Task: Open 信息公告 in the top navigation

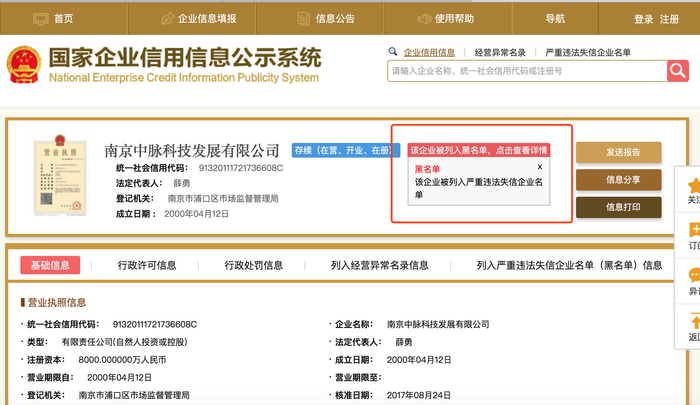Action: 335,19
